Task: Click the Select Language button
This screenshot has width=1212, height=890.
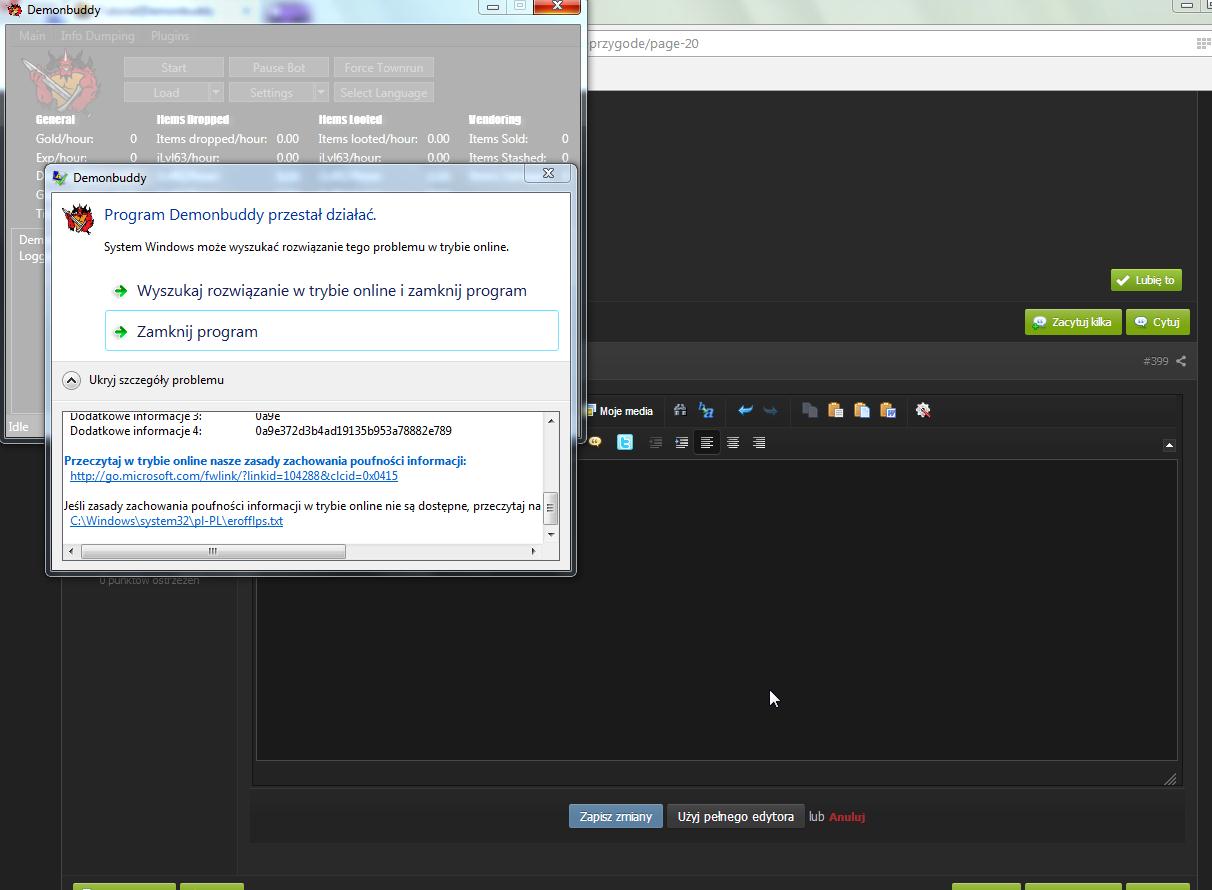Action: pyautogui.click(x=384, y=92)
